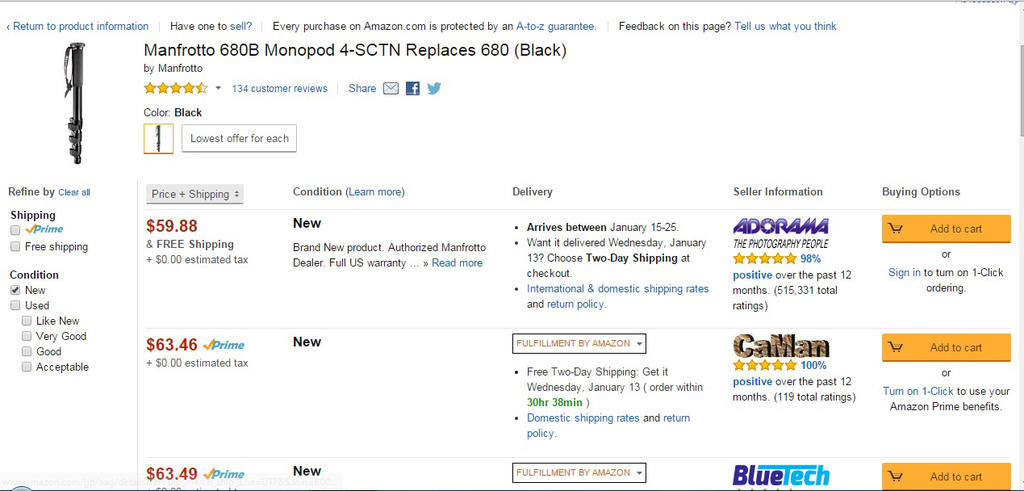Uncheck the New condition filter
This screenshot has width=1024, height=491.
(x=15, y=289)
